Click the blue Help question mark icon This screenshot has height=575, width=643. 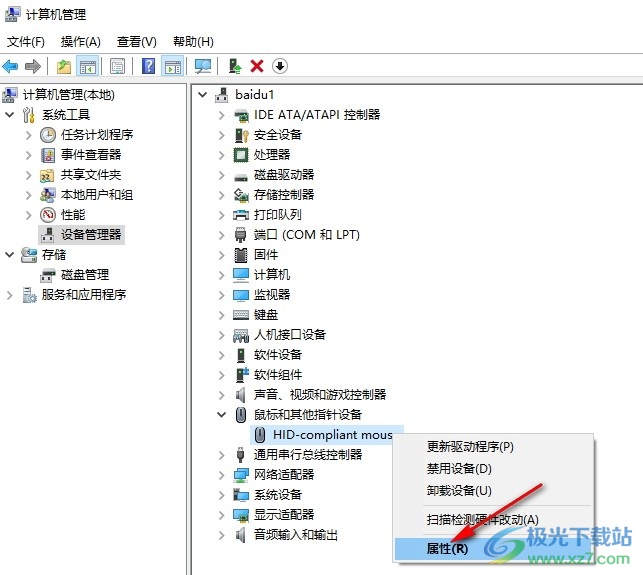148,66
